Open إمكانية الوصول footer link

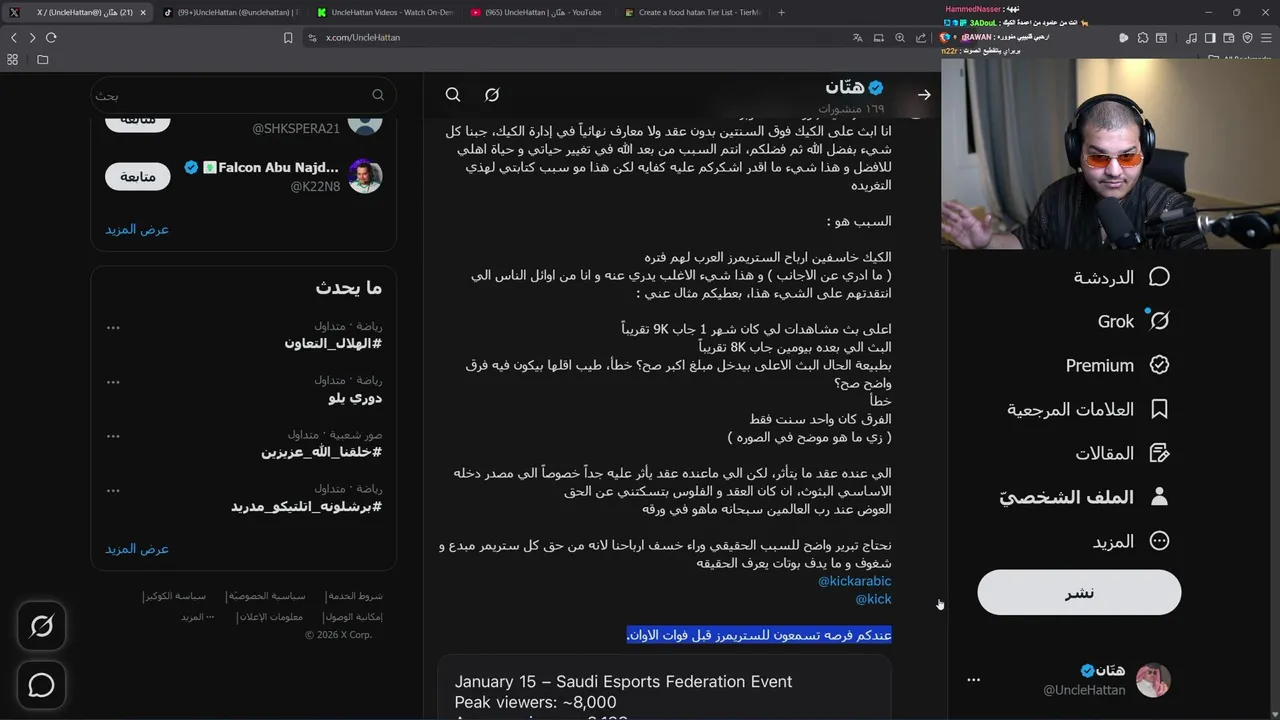[x=353, y=617]
